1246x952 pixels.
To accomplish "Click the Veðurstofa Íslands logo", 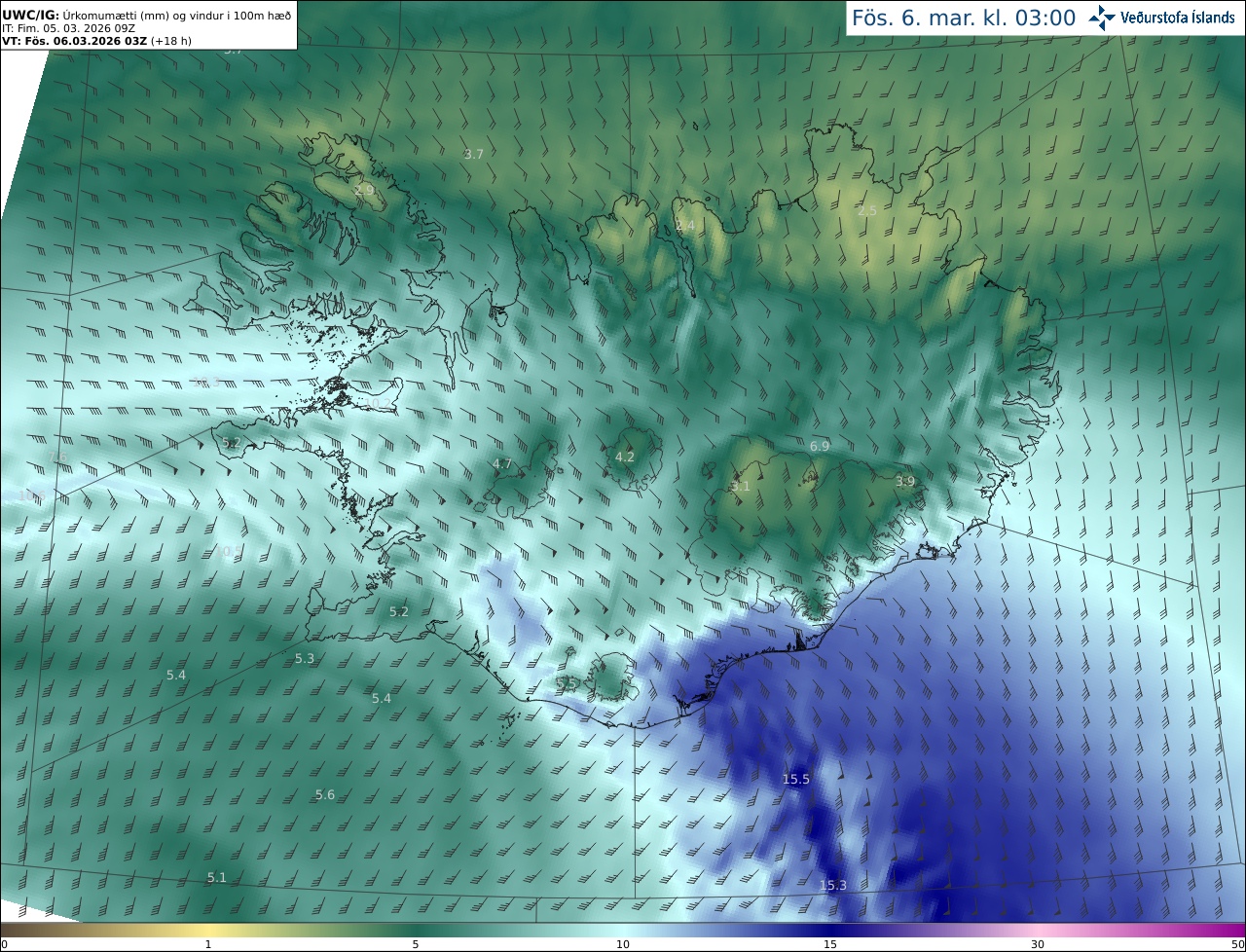I will coord(1162,18).
